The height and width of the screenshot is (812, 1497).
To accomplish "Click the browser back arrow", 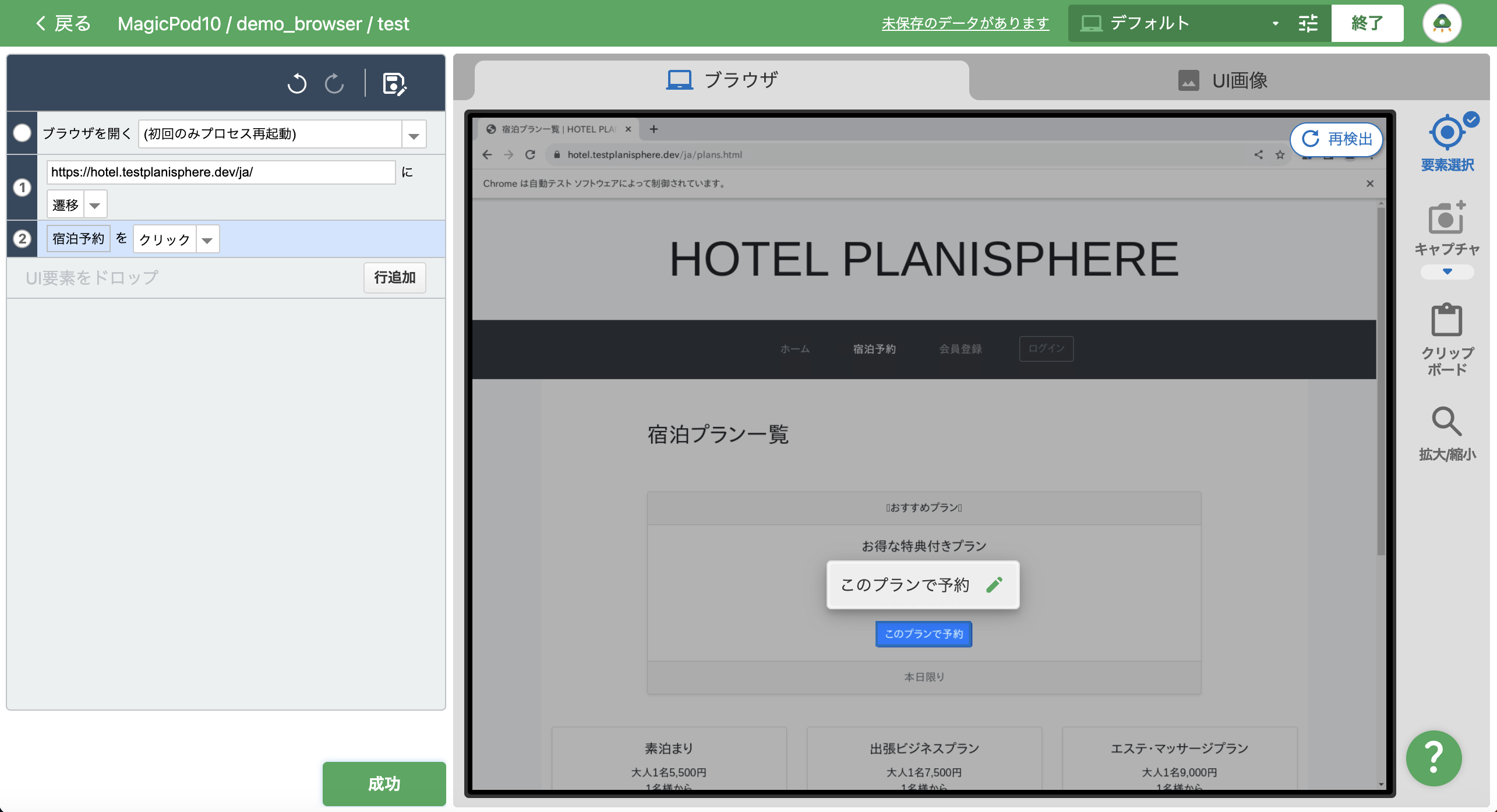I will [x=488, y=154].
